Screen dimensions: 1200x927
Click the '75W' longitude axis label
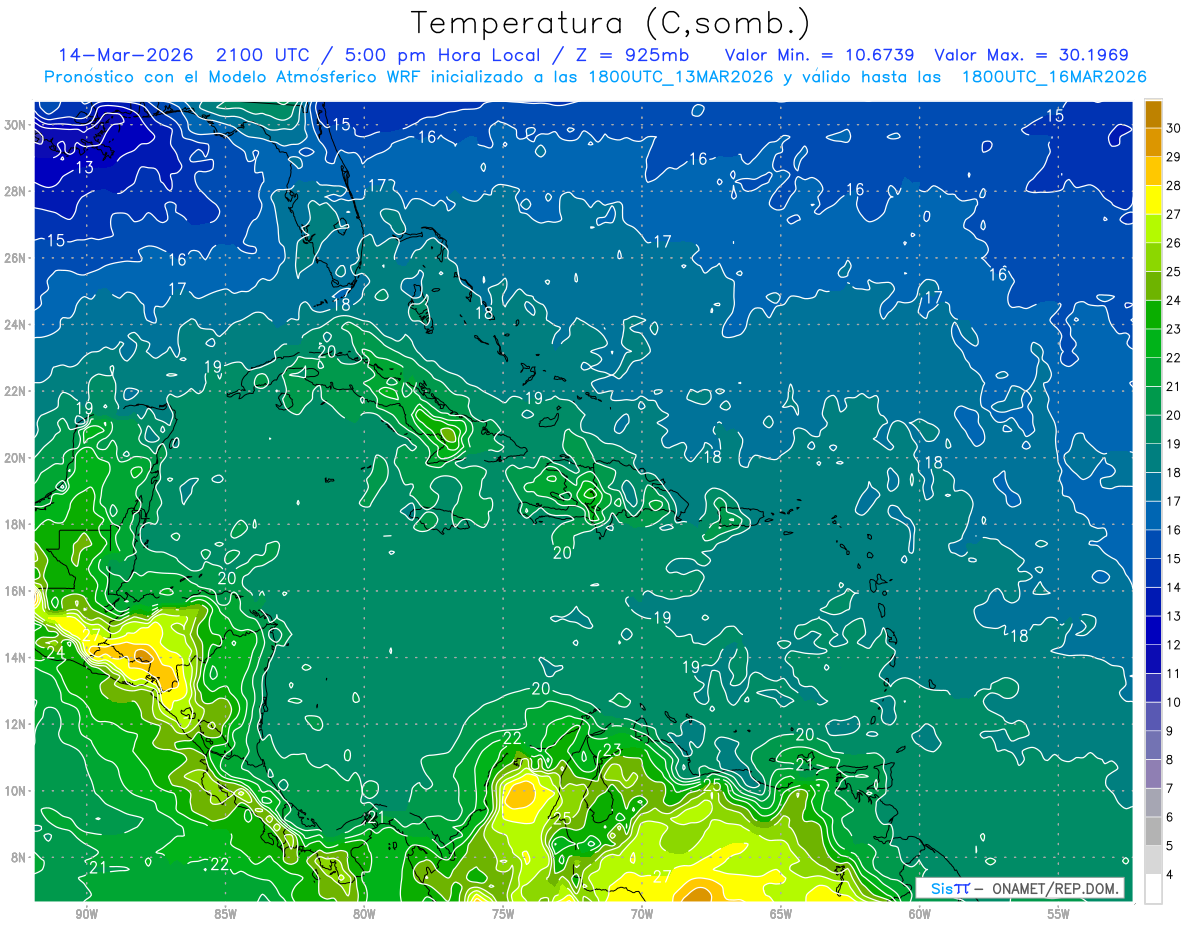point(503,914)
